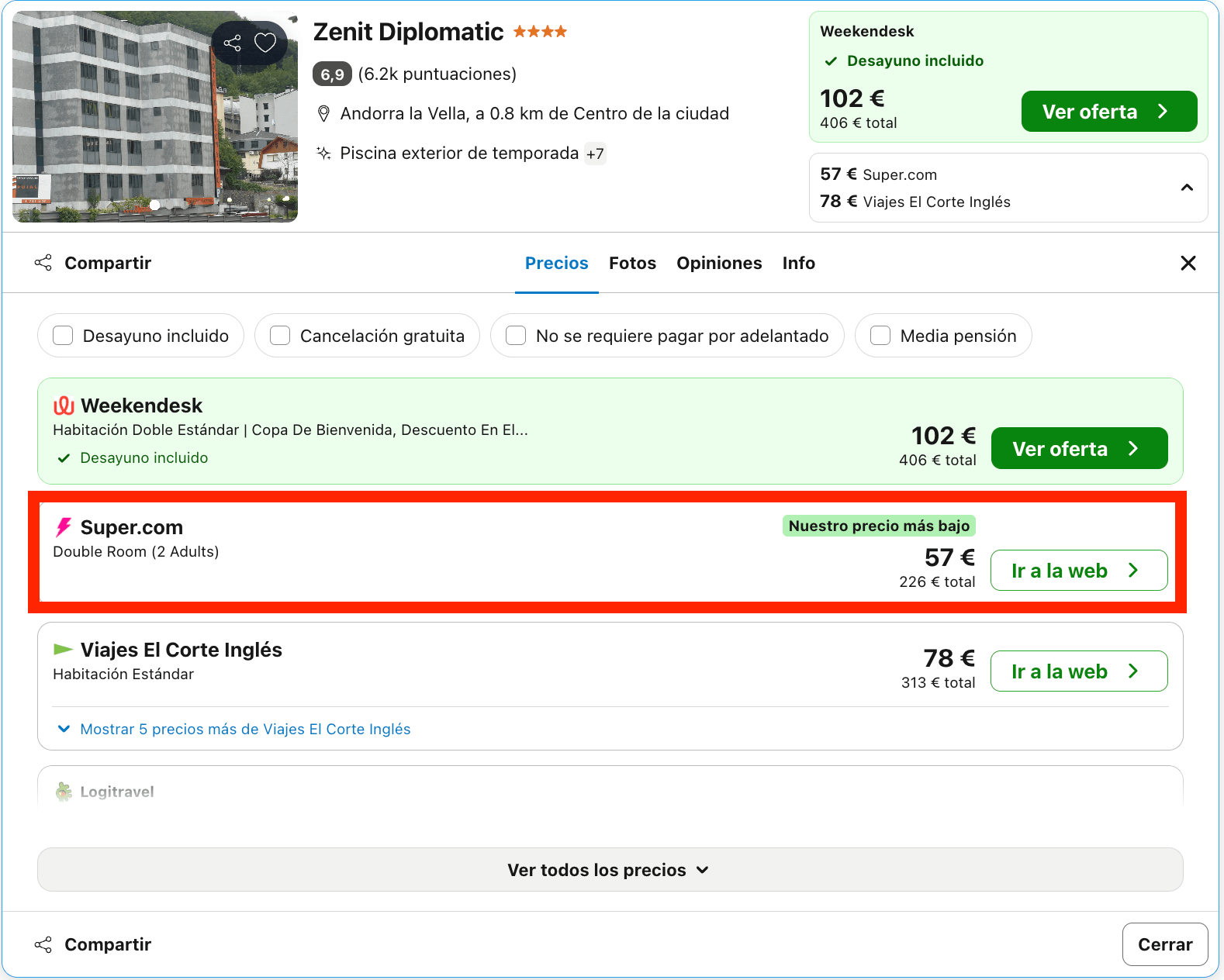Toggle Media pensión filter checkbox

[x=880, y=336]
